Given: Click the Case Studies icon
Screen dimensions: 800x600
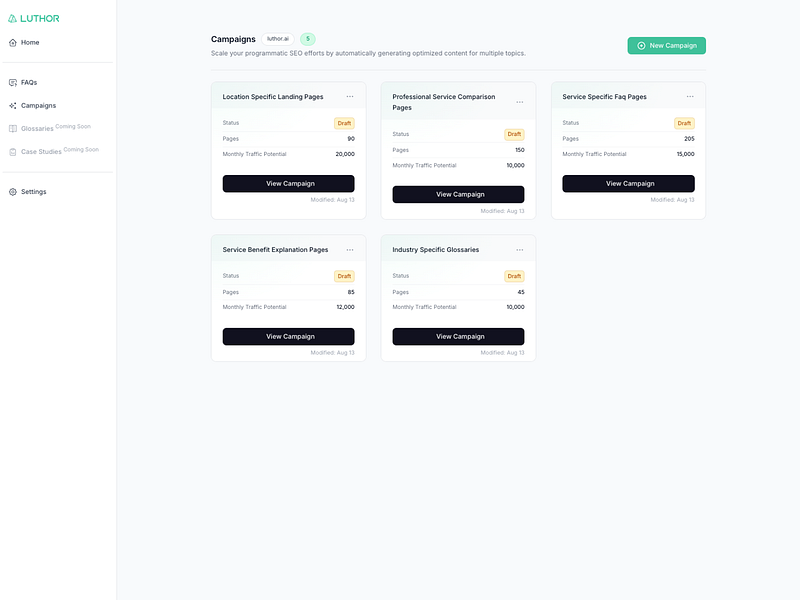Looking at the screenshot, I should 13,152.
